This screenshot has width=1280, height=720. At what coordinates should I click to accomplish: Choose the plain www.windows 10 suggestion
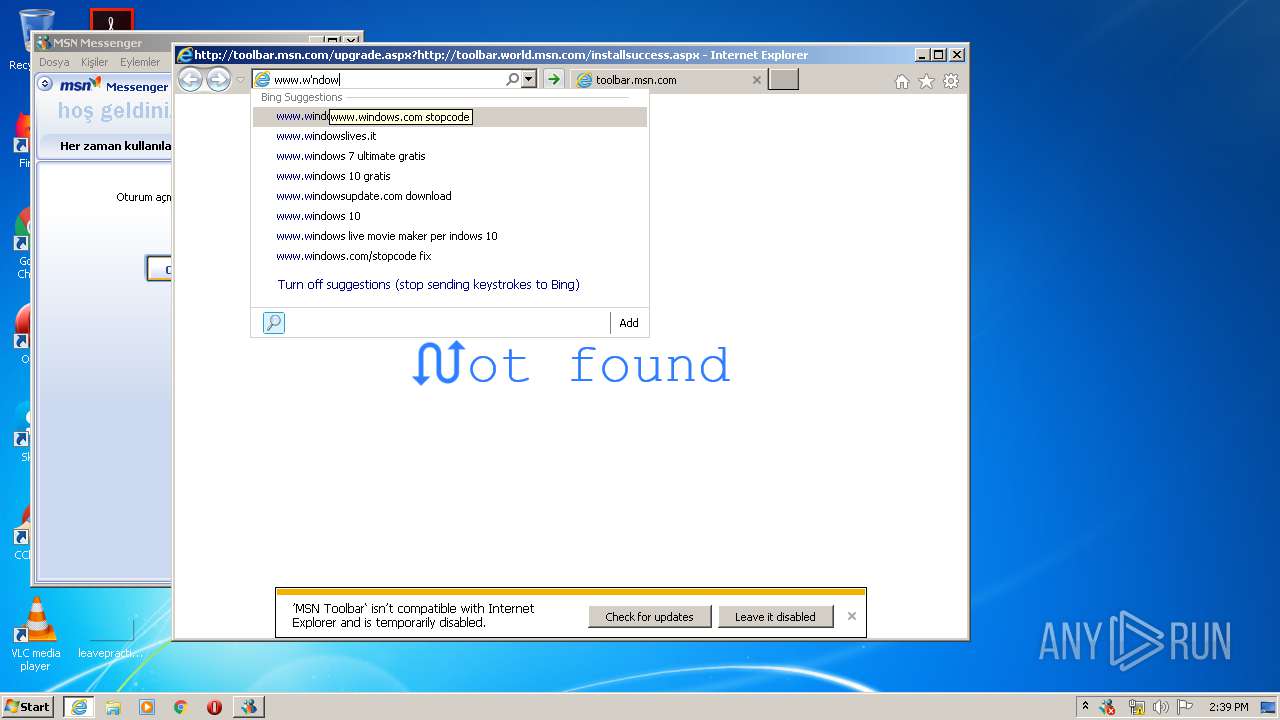point(449,216)
